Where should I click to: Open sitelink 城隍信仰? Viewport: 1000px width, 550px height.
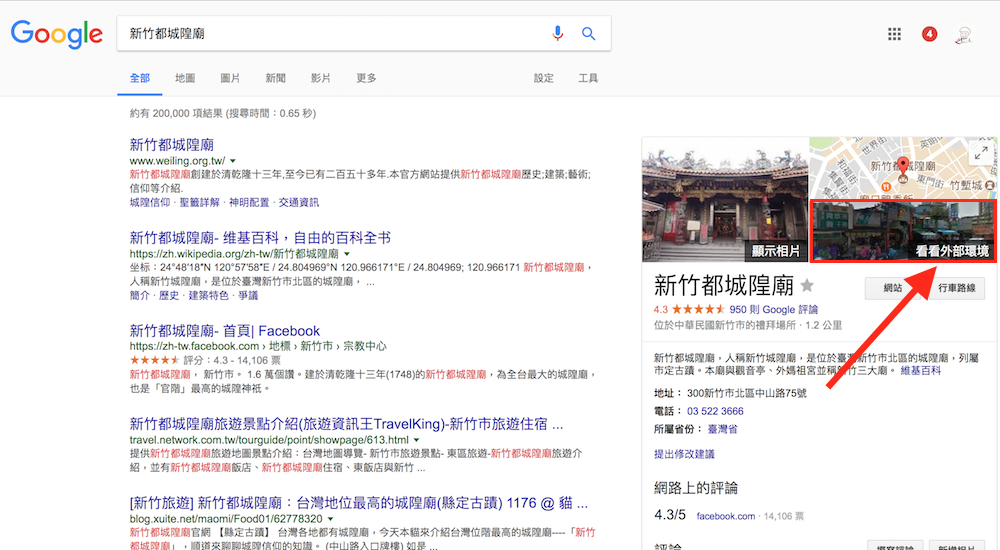tap(150, 202)
